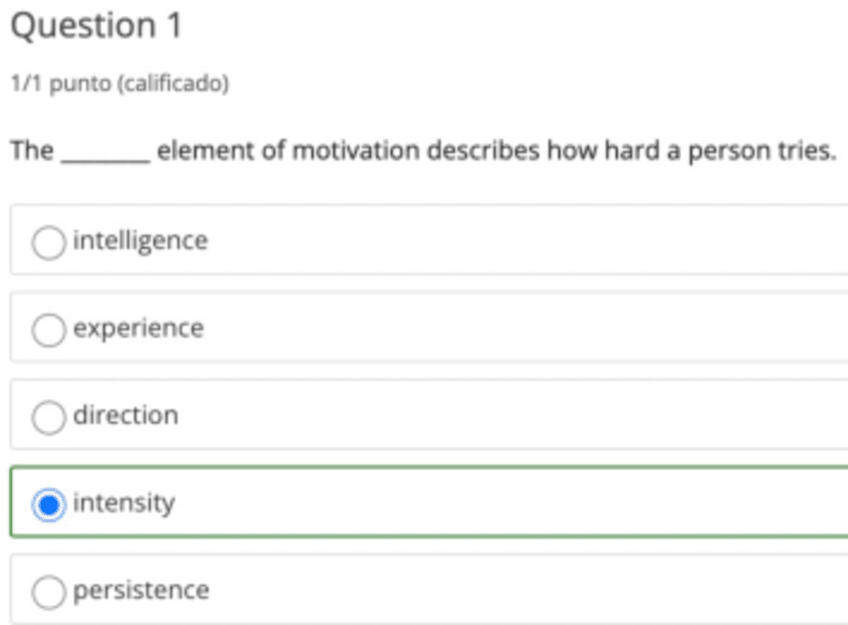Choose the direction radio button
Image resolution: width=848 pixels, height=625 pixels.
47,416
